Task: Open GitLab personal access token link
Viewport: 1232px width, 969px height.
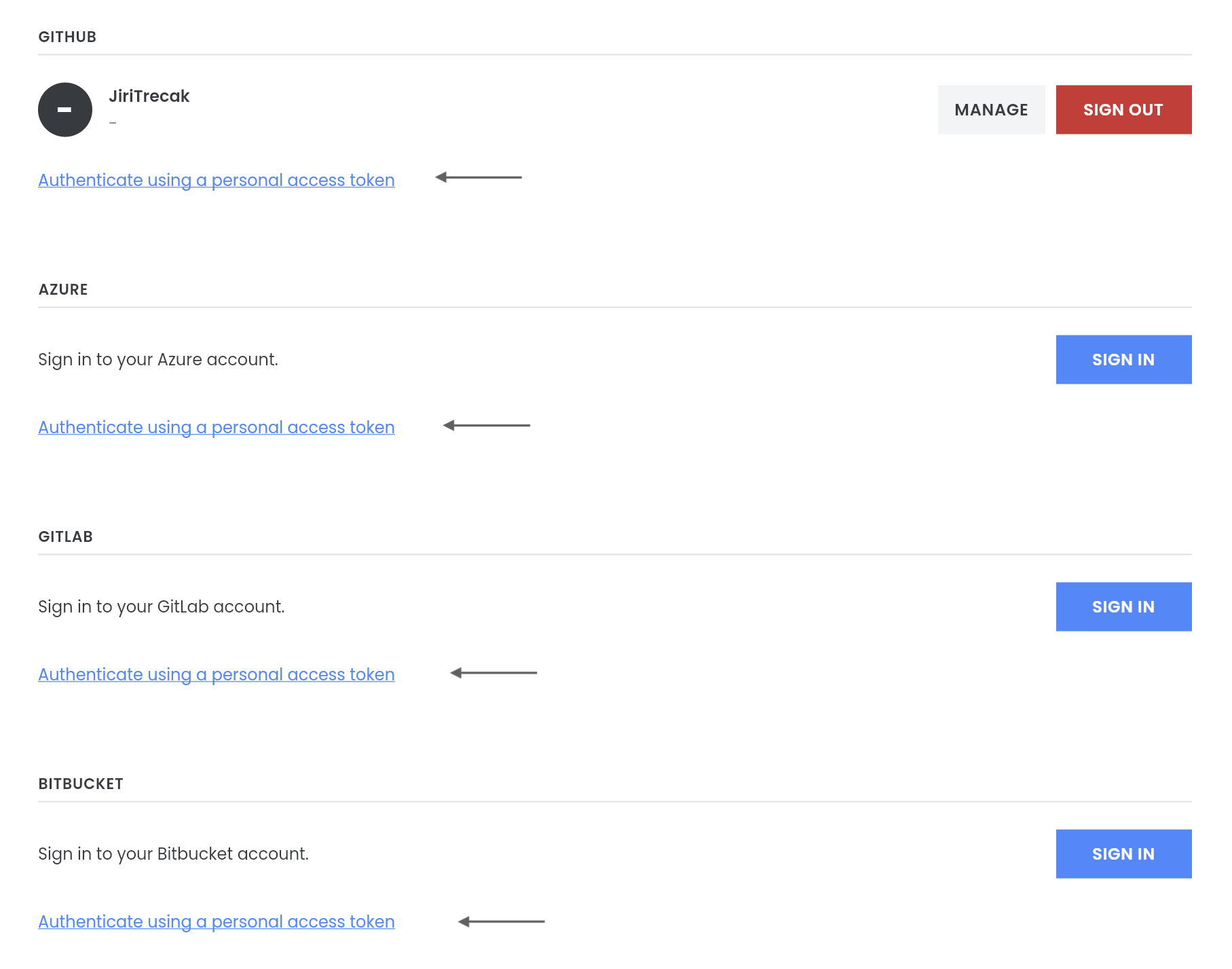Action: pos(217,675)
